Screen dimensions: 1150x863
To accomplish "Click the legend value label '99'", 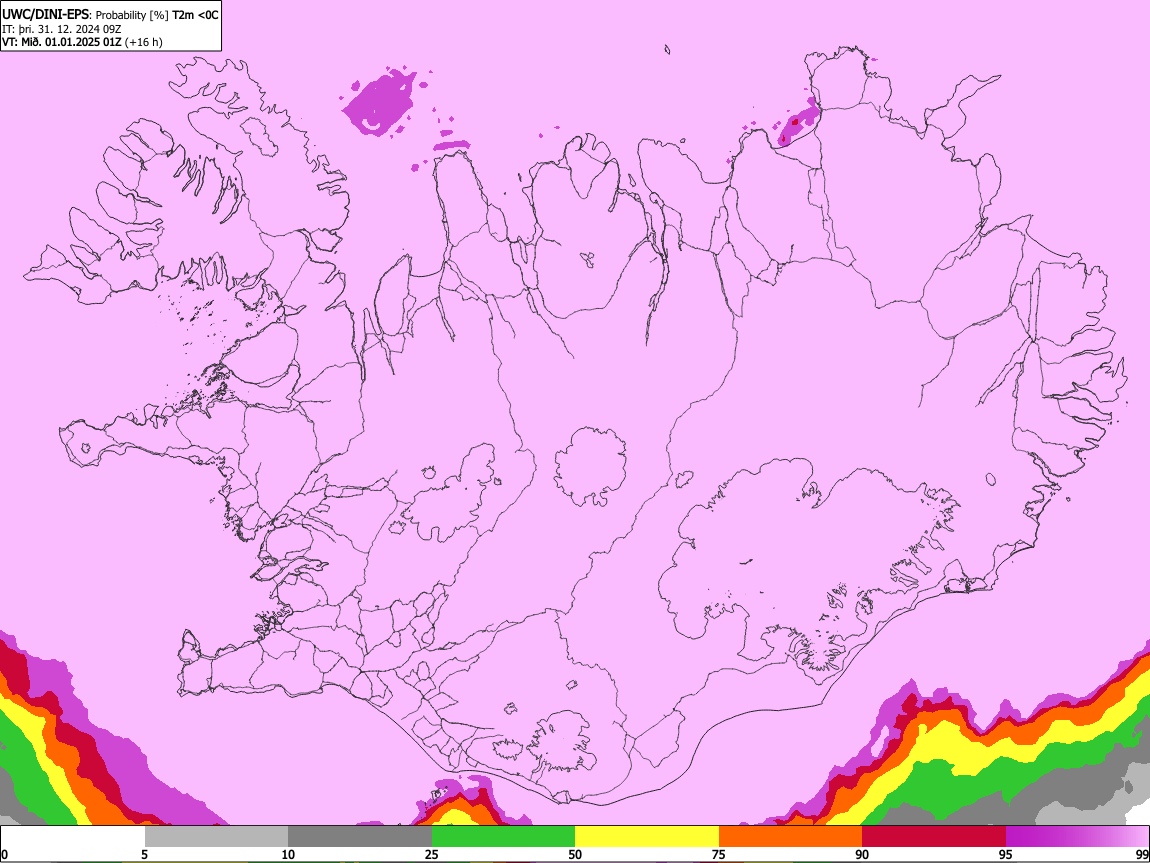I will pyautogui.click(x=1141, y=854).
